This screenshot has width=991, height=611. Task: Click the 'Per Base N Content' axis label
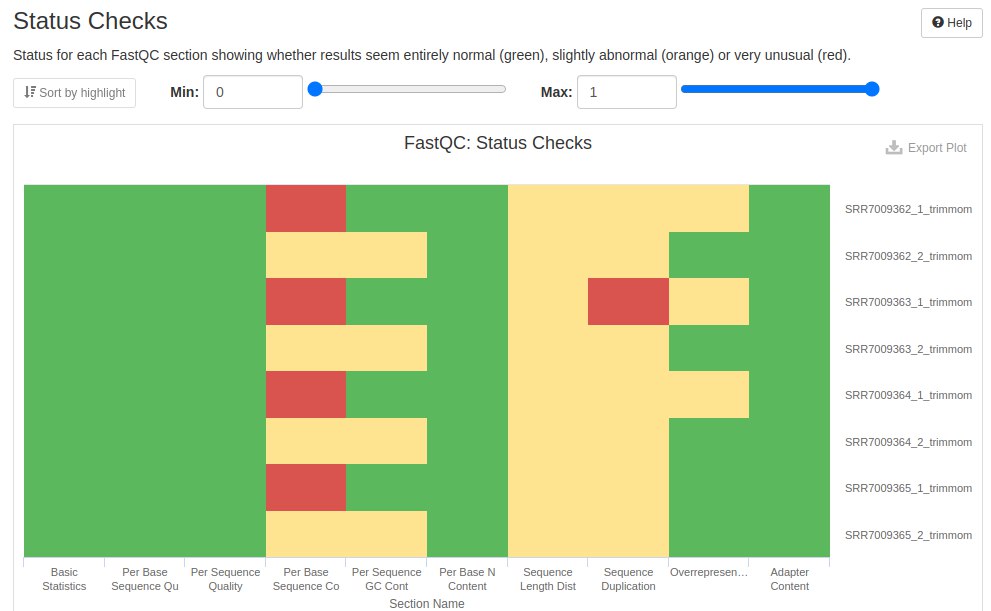(x=467, y=579)
